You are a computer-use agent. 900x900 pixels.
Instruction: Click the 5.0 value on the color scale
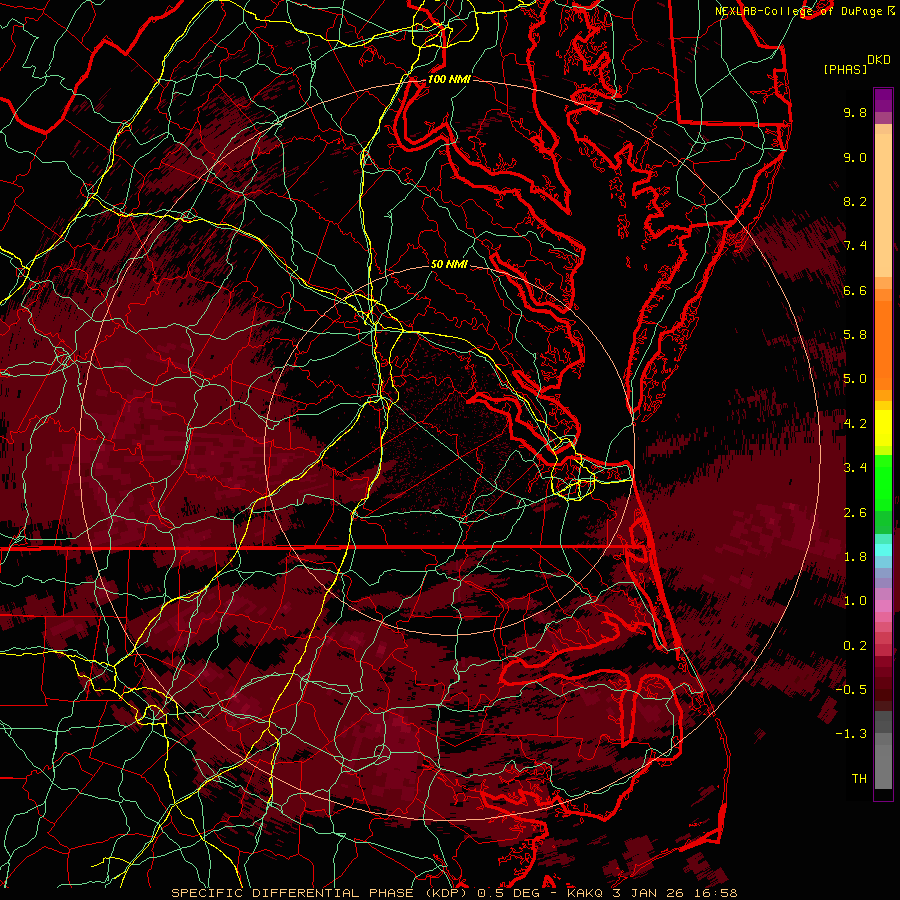855,379
